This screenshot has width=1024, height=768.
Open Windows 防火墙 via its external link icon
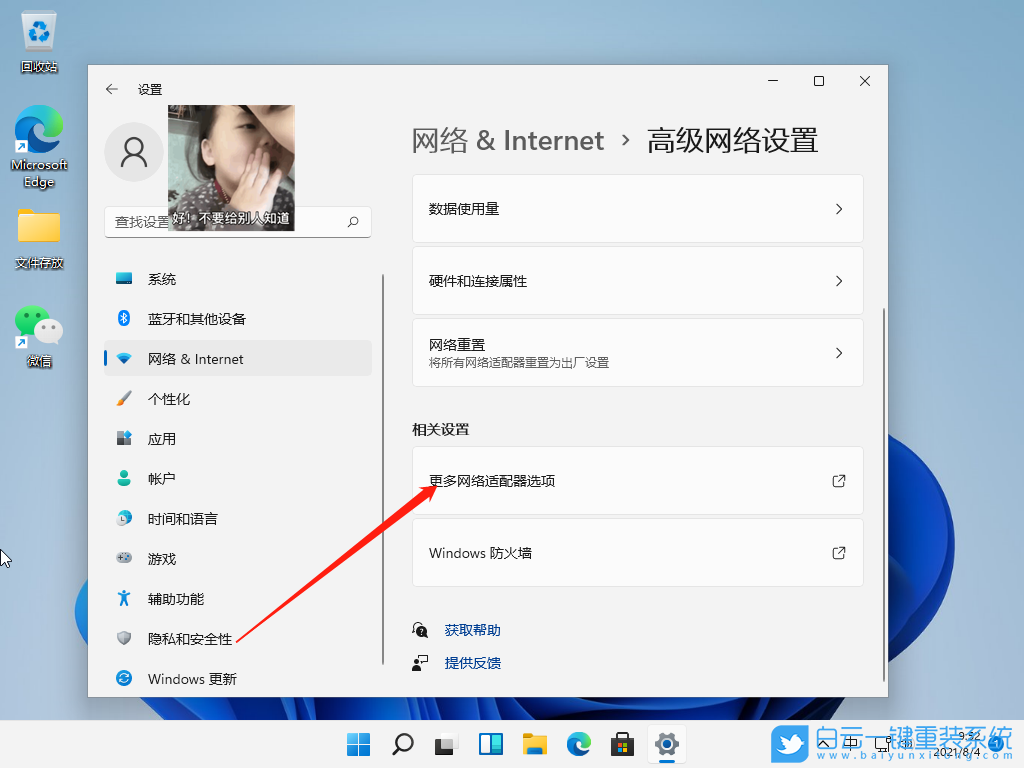point(839,553)
